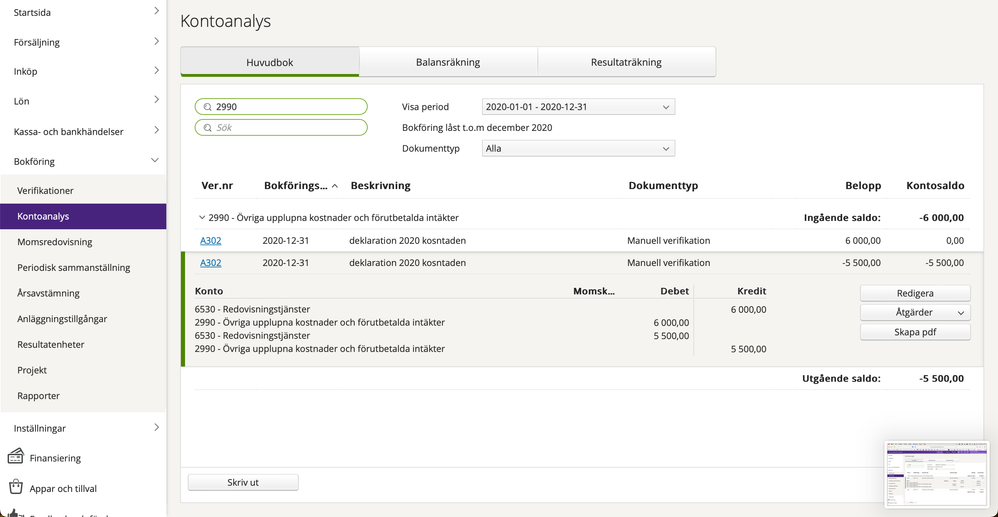Open Momsredovisning in the sidebar
The image size is (998, 517).
(x=55, y=242)
